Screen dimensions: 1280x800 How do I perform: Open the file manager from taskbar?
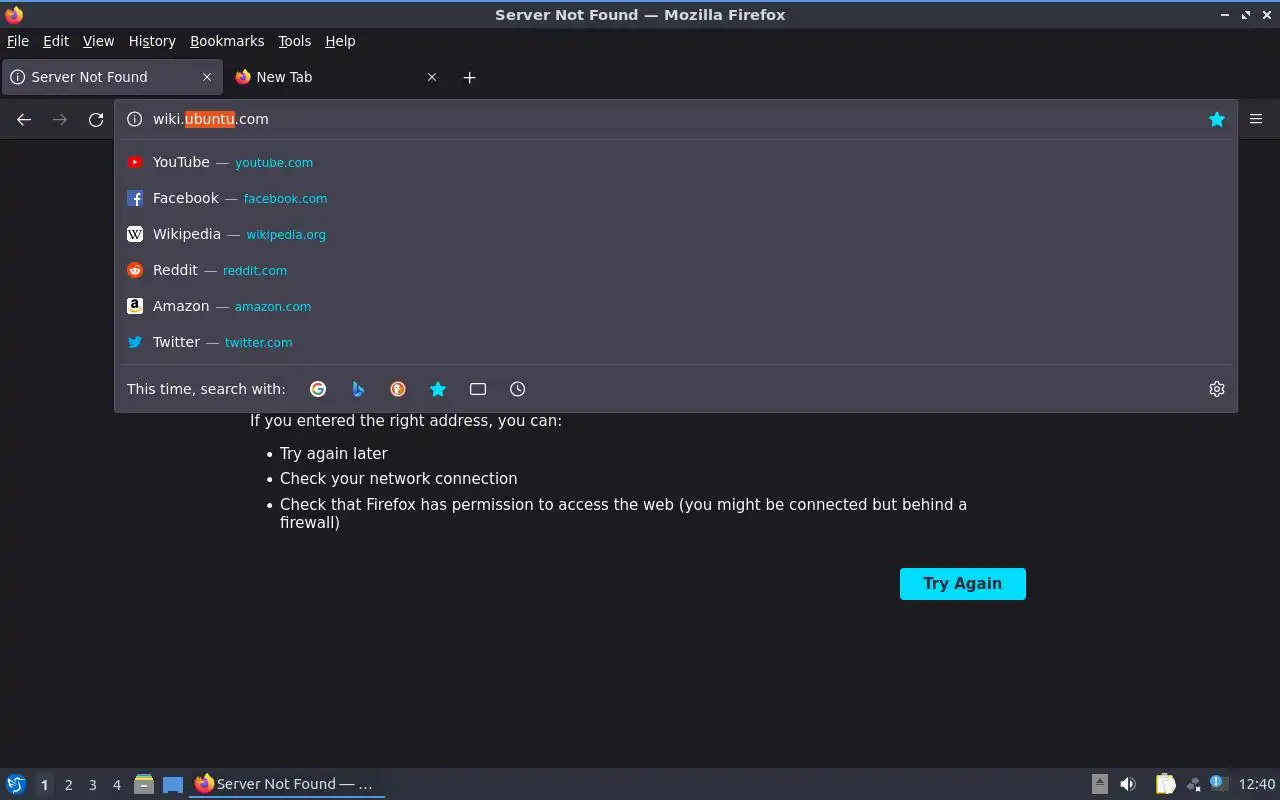pos(144,784)
